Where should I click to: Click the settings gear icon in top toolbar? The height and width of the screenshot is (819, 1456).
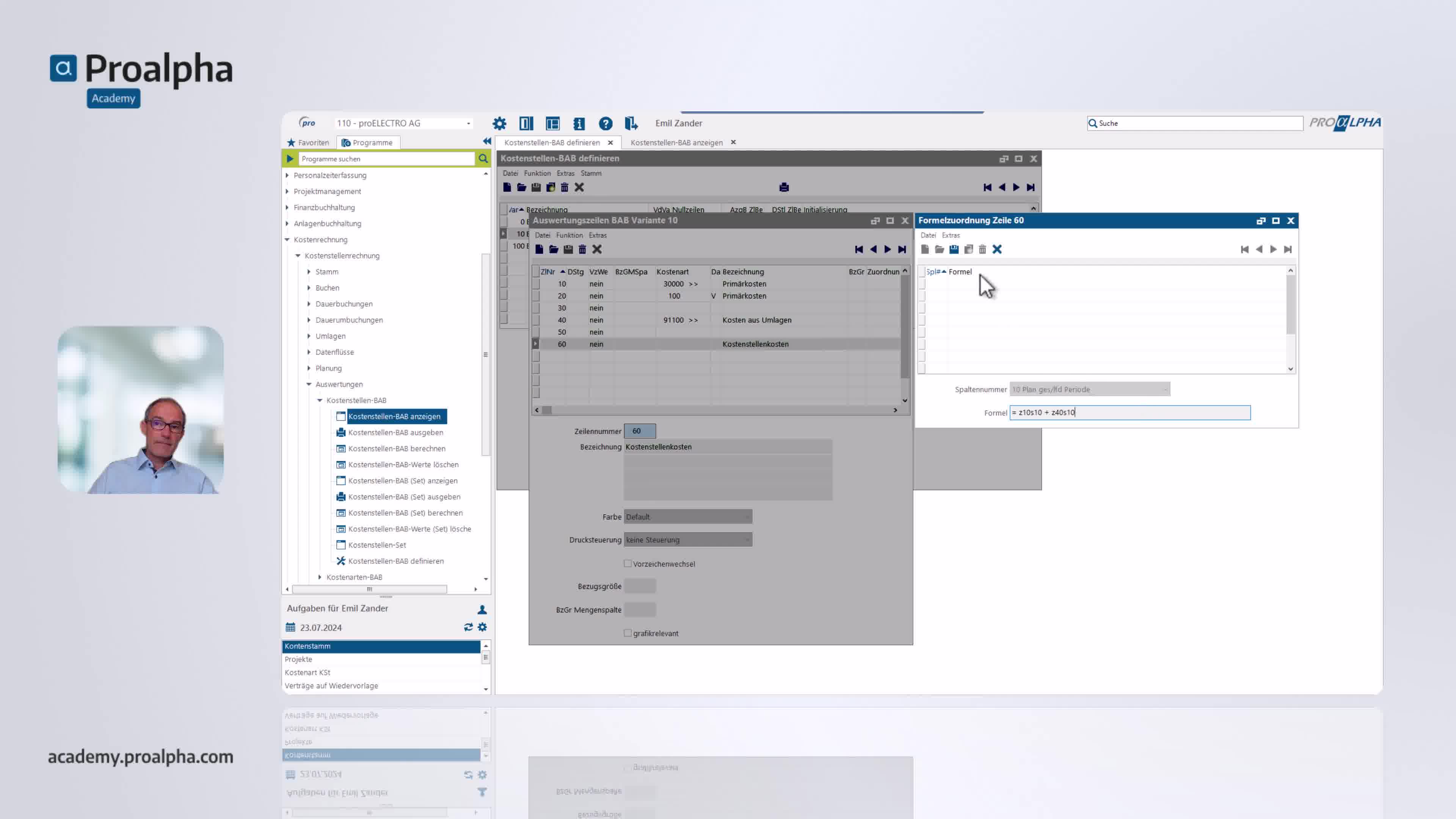click(x=499, y=123)
